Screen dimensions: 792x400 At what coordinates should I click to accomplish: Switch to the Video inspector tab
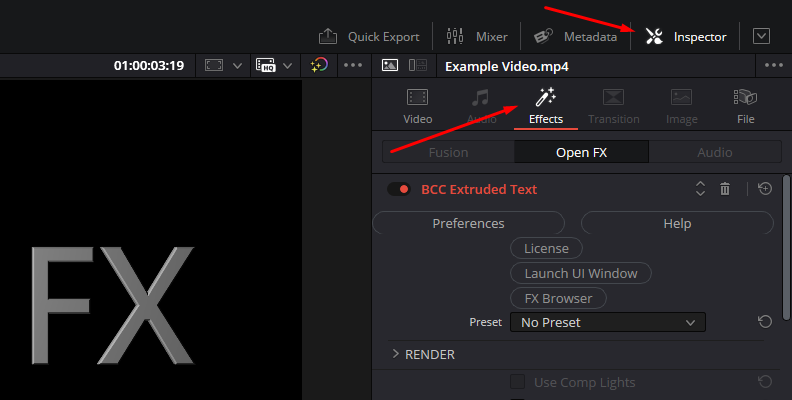[x=417, y=106]
